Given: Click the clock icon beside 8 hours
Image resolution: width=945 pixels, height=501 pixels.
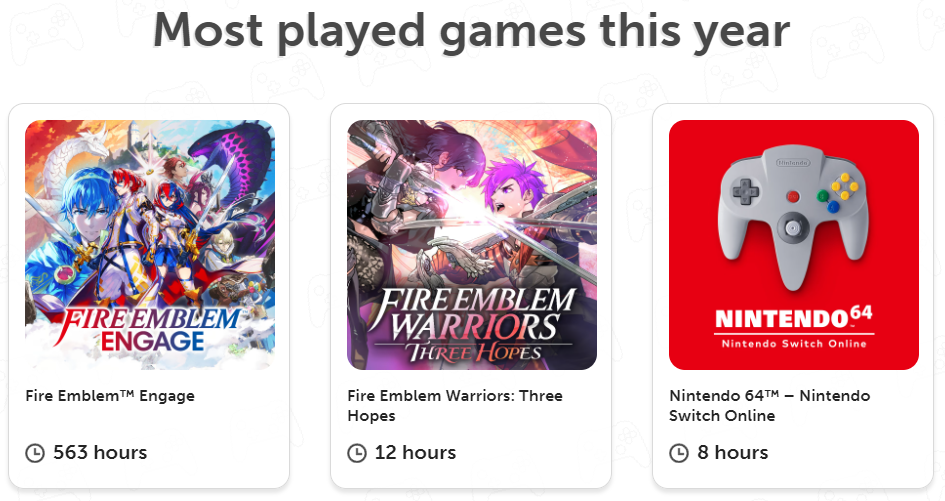Looking at the screenshot, I should coord(679,453).
